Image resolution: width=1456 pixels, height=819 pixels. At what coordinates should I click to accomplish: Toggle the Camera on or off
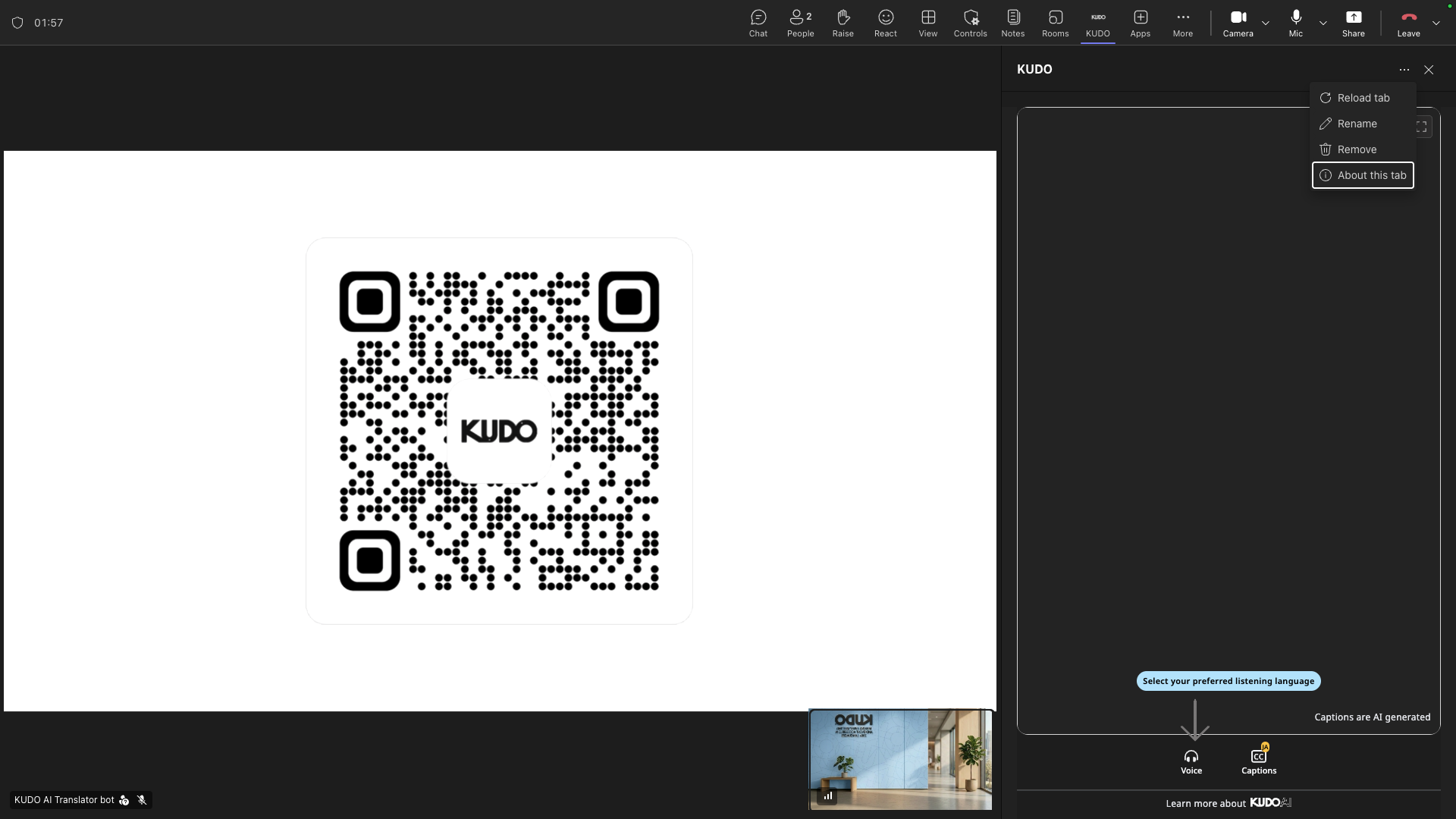pyautogui.click(x=1238, y=23)
